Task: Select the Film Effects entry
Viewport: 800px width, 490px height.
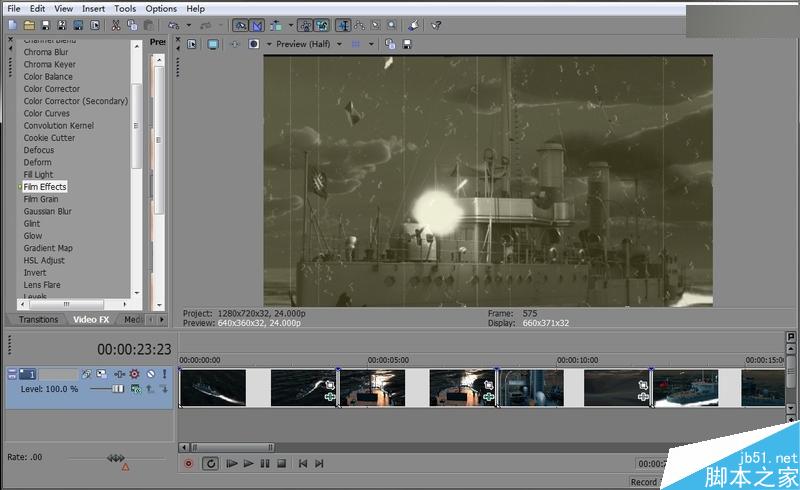Action: point(45,187)
